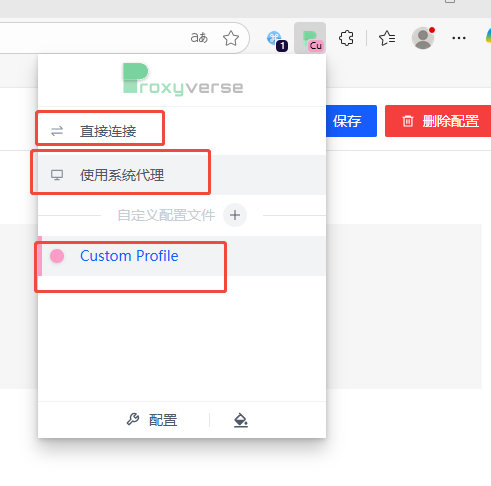
Task: Click the 保存 save button
Action: click(351, 121)
